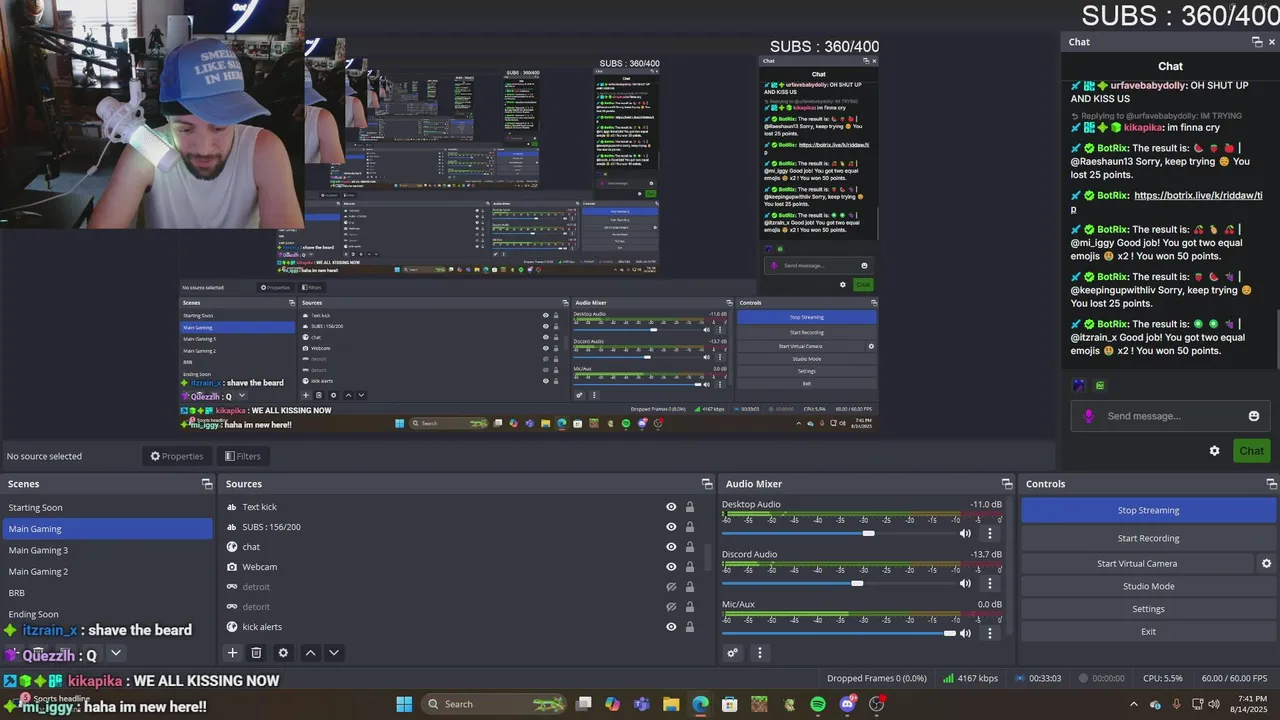Viewport: 1280px width, 720px height.
Task: Open the Windows Start menu
Action: (x=404, y=704)
